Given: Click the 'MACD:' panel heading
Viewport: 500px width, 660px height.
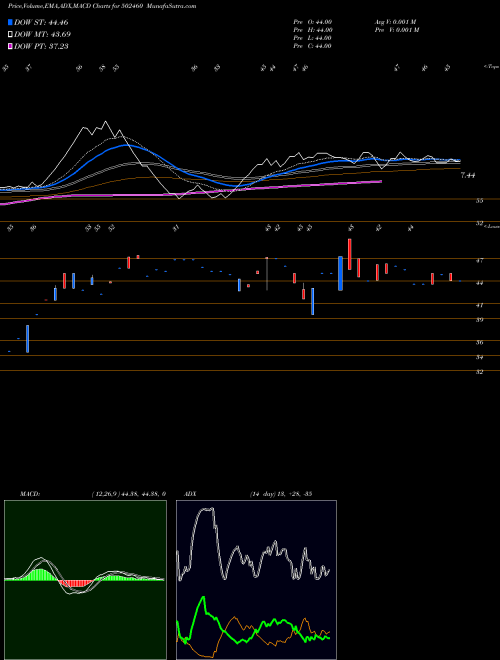Looking at the screenshot, I should coord(30,494).
